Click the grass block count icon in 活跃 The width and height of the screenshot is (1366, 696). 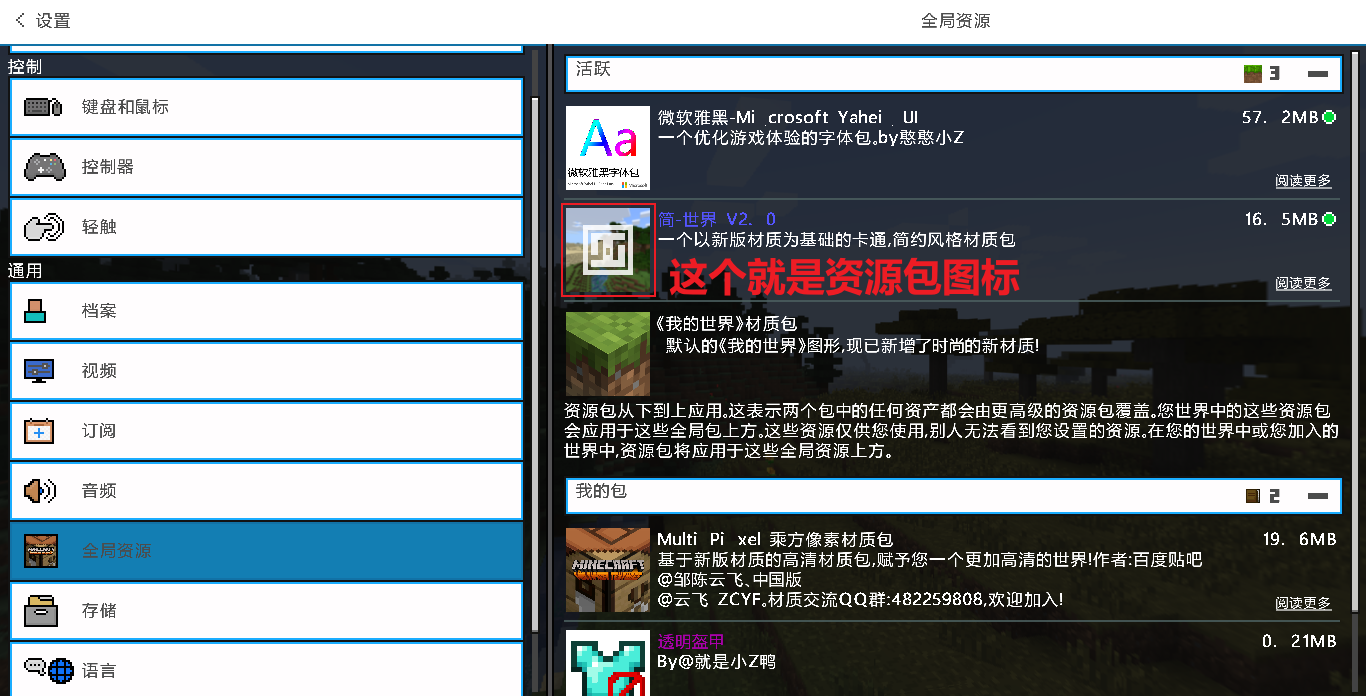pyautogui.click(x=1252, y=73)
